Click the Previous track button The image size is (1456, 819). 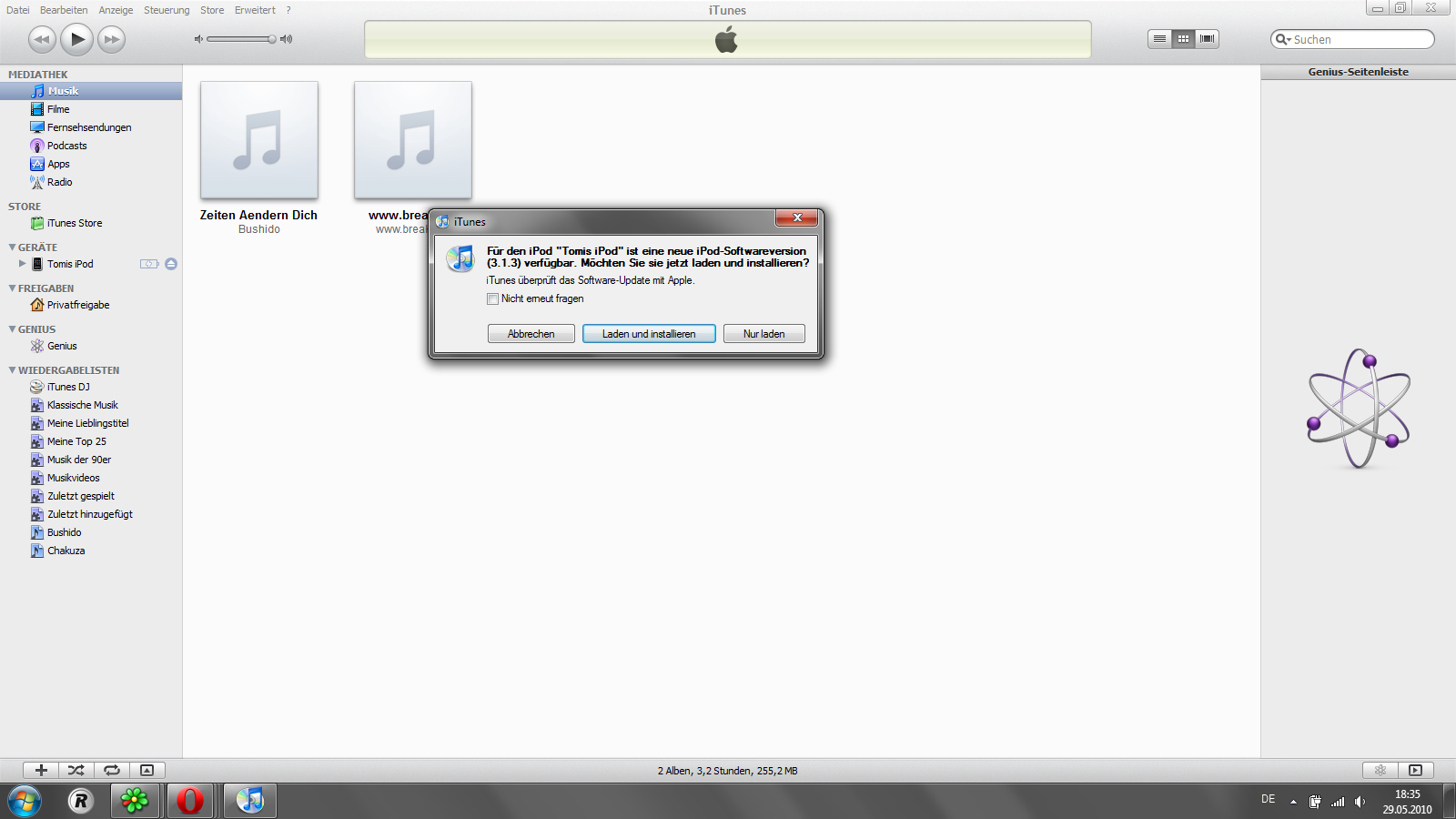click(42, 39)
